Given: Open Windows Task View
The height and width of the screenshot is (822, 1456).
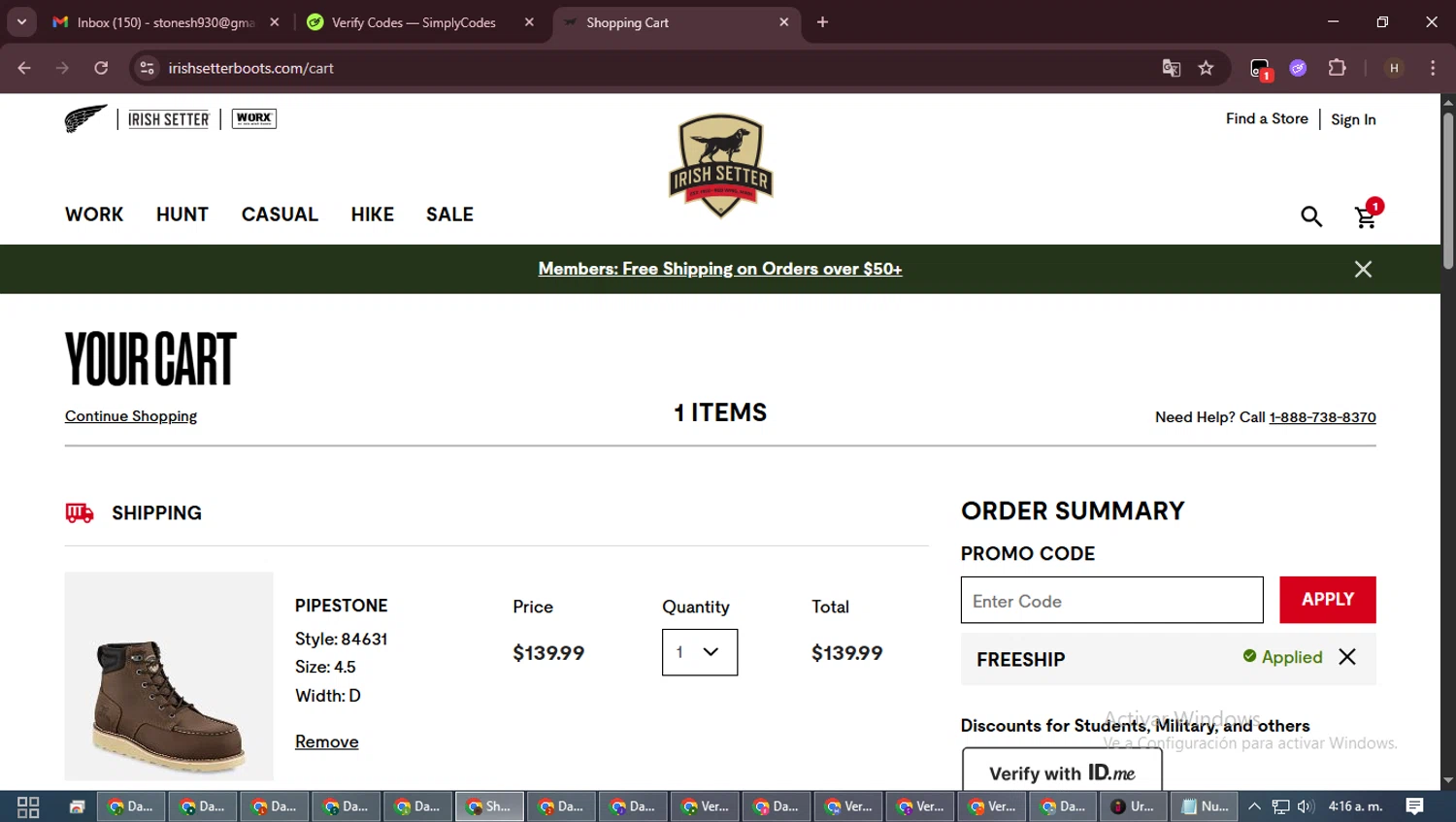Looking at the screenshot, I should [28, 806].
